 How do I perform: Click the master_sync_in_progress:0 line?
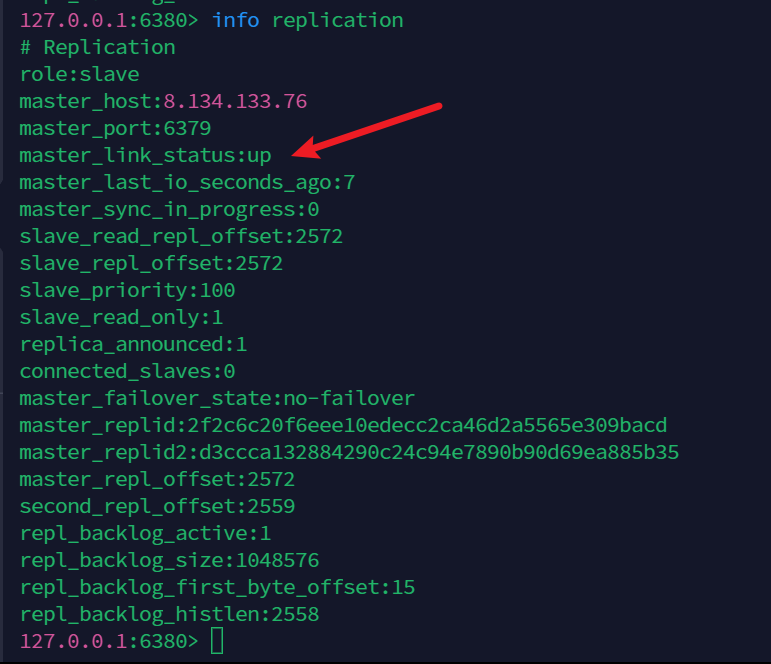coord(169,209)
